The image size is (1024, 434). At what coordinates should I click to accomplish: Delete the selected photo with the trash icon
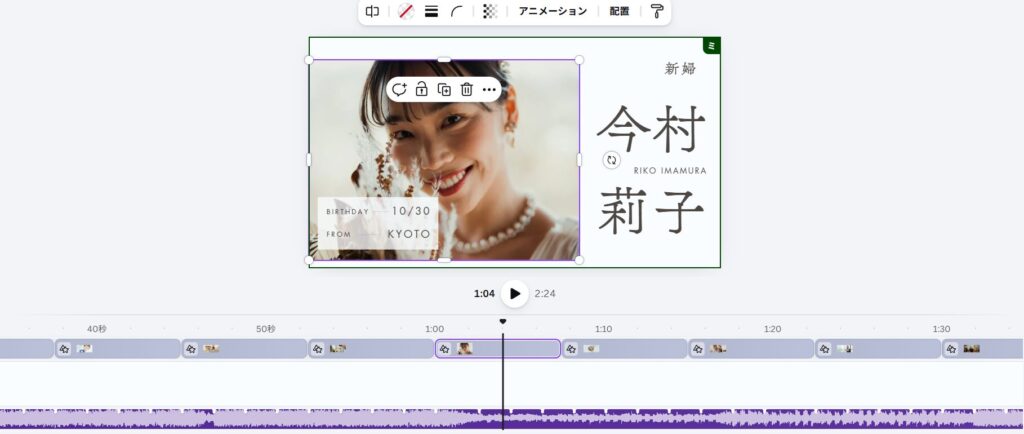click(466, 89)
